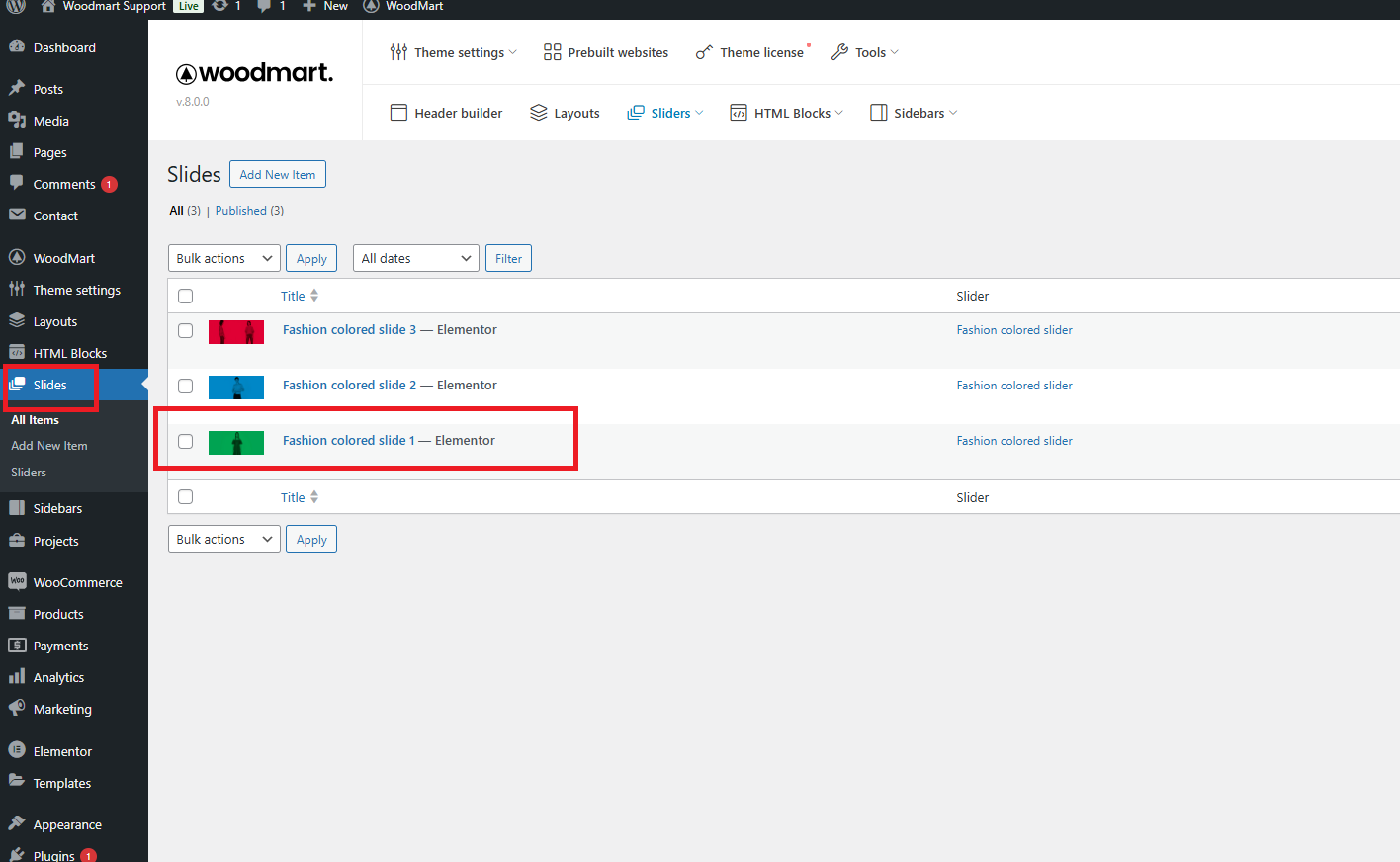Image resolution: width=1400 pixels, height=862 pixels.
Task: Open Fashion colored slide 1 title link
Action: click(x=348, y=441)
